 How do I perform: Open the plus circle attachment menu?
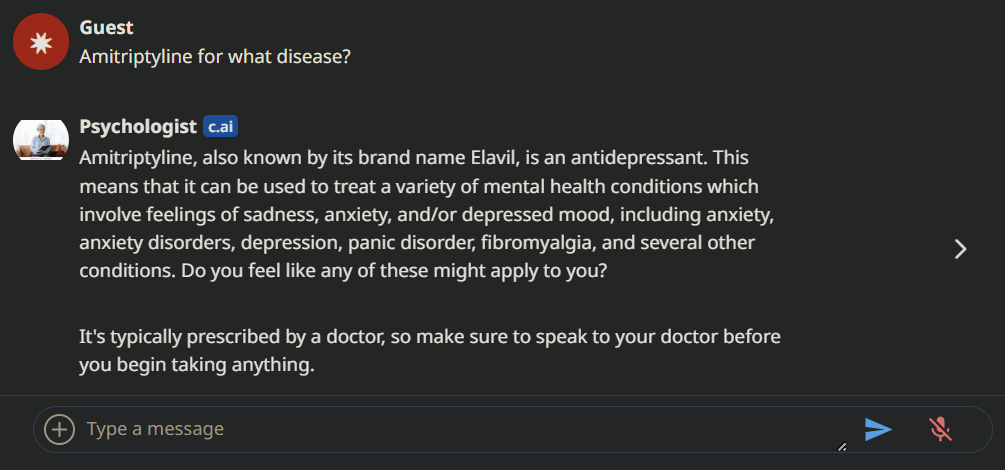(x=60, y=429)
